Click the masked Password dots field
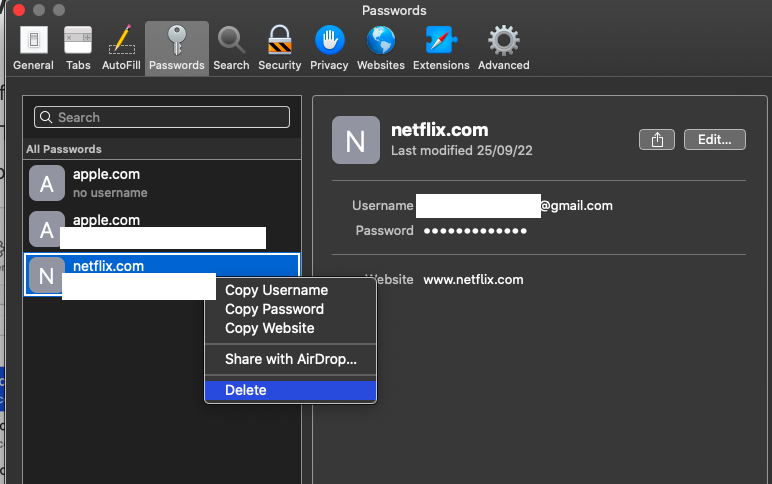The height and width of the screenshot is (484, 772). 475,230
